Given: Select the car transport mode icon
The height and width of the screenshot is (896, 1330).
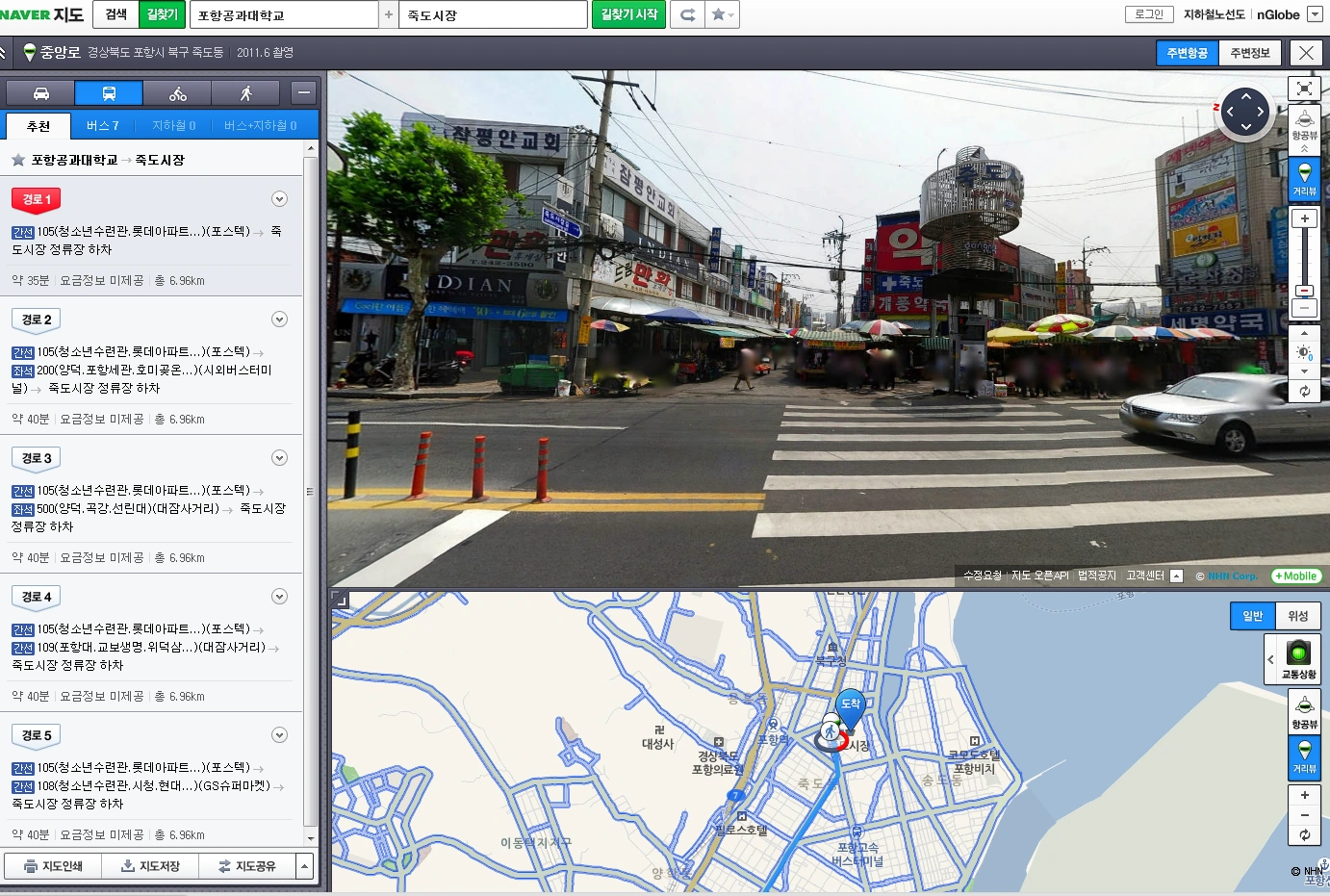Looking at the screenshot, I should [x=41, y=93].
